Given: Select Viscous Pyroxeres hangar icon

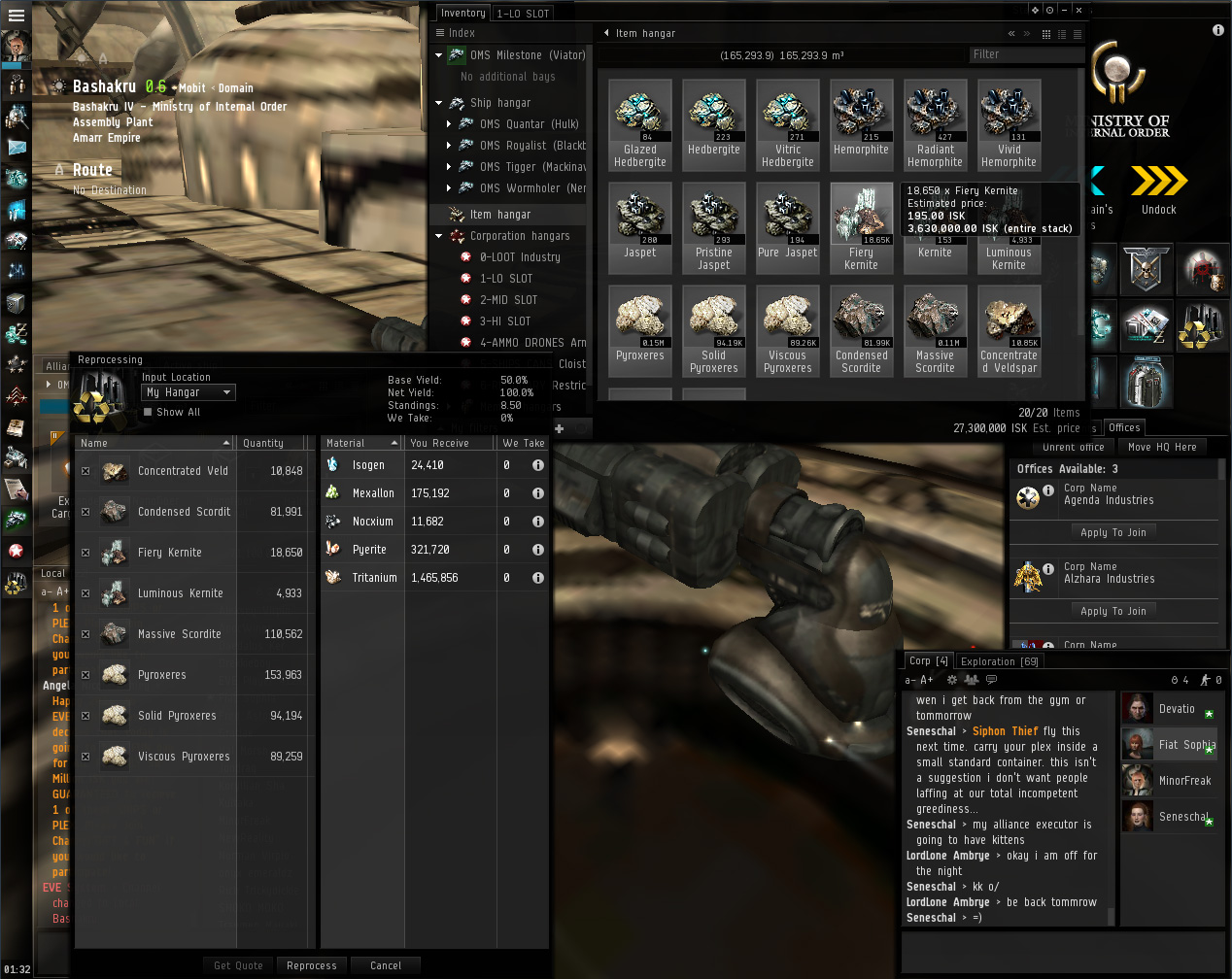Looking at the screenshot, I should coord(788,318).
